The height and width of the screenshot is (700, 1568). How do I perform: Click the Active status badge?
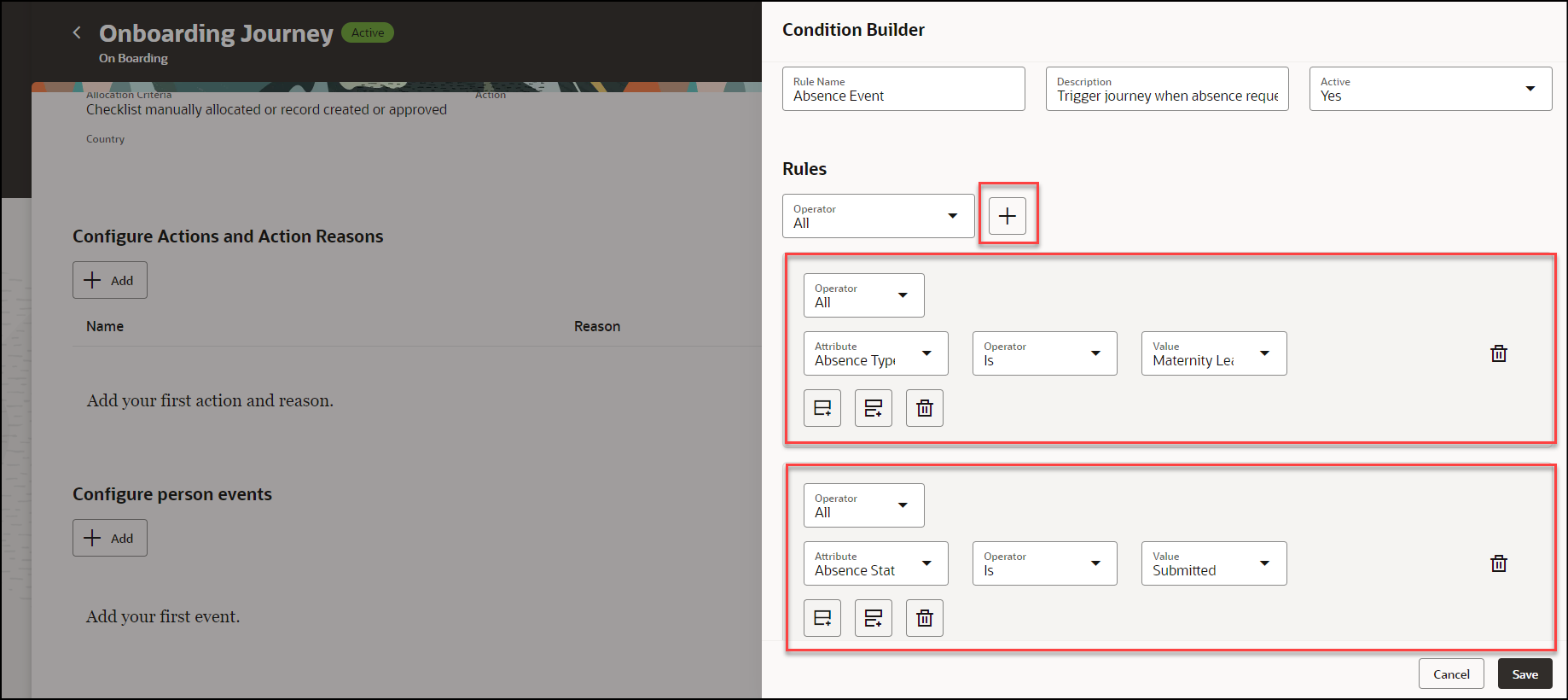(x=368, y=32)
